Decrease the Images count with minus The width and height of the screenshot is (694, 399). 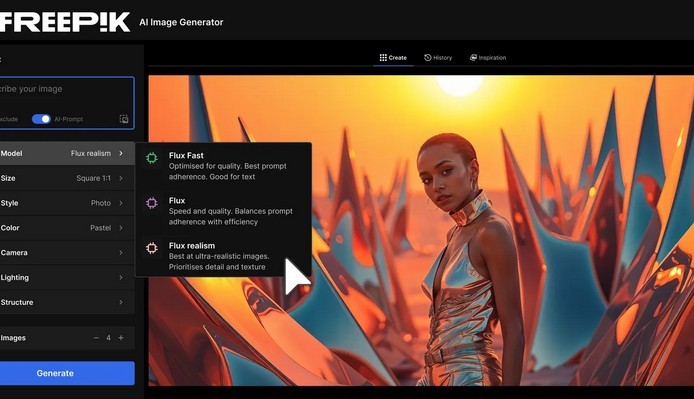tap(96, 338)
